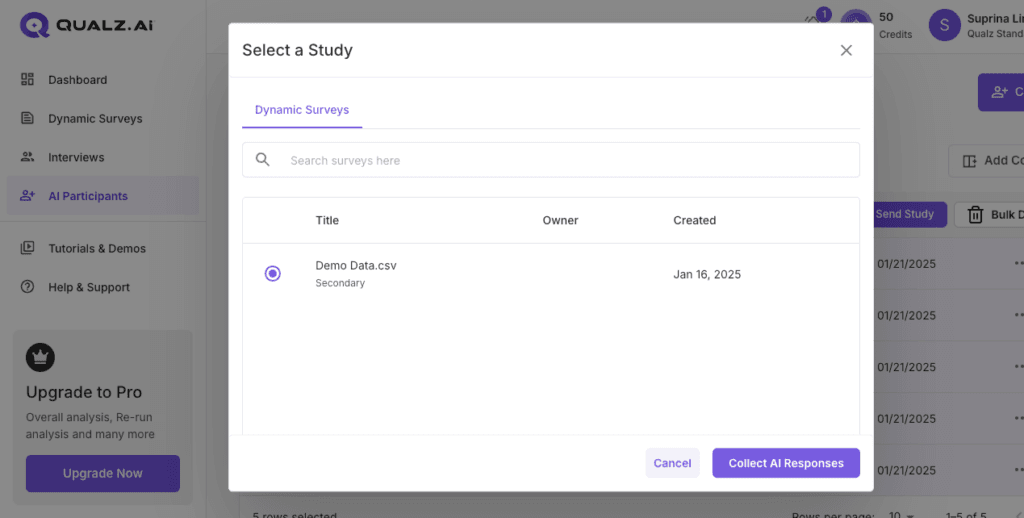The image size is (1024, 518).
Task: Click the Collect AI Responses button
Action: pos(786,463)
